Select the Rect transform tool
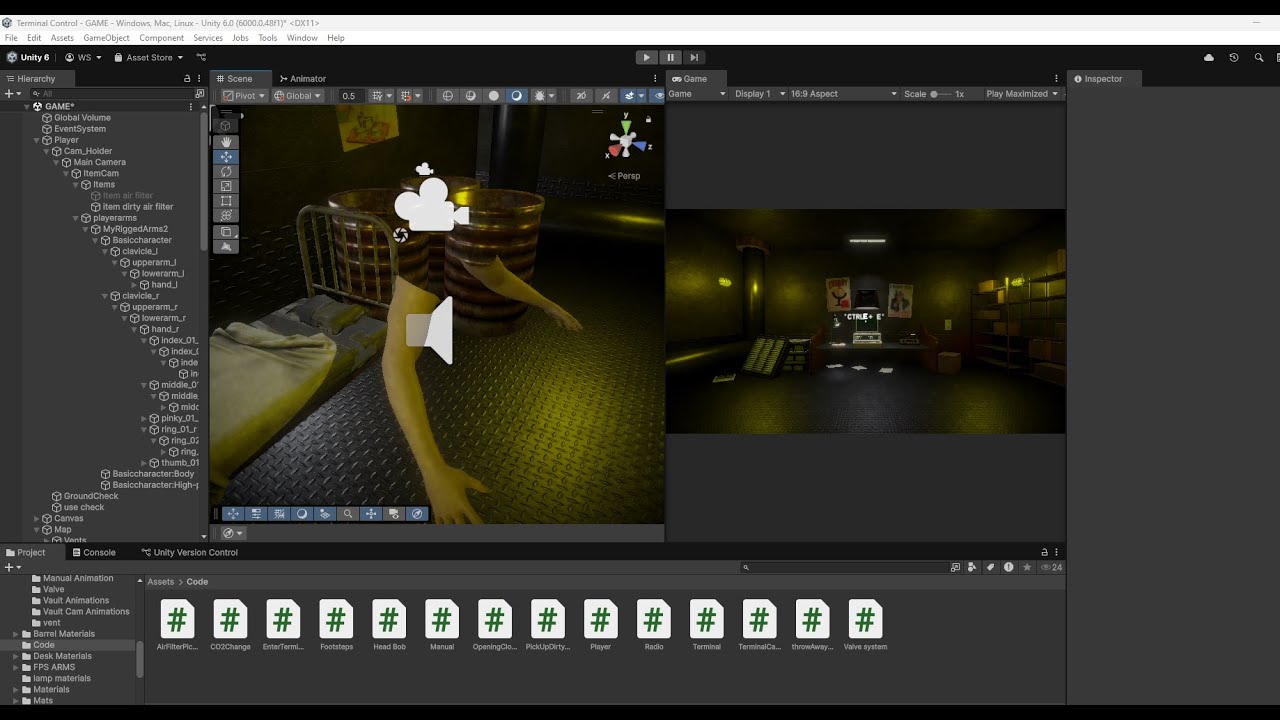Viewport: 1280px width, 720px height. coord(226,201)
